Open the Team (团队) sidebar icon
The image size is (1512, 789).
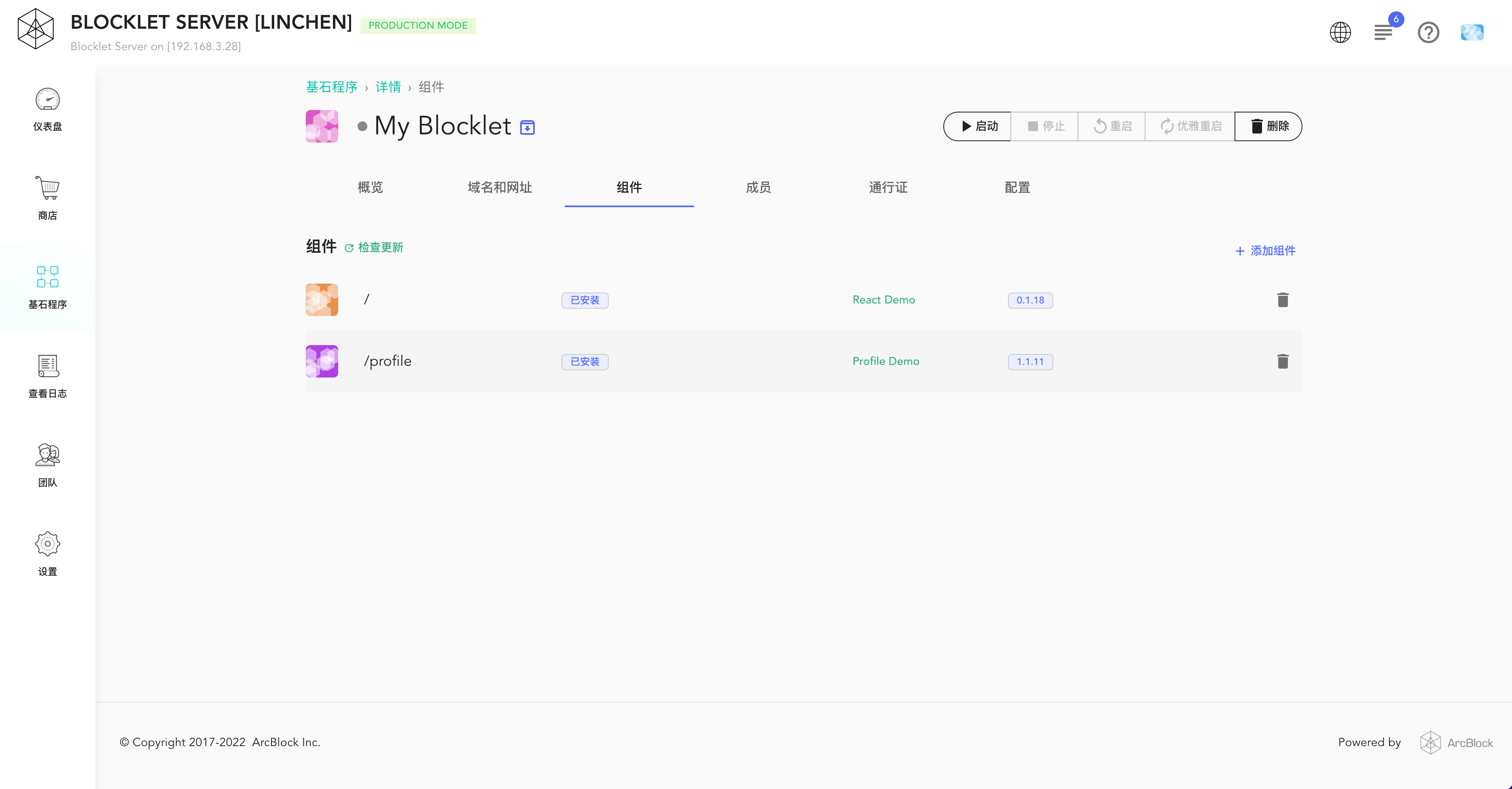pyautogui.click(x=48, y=455)
